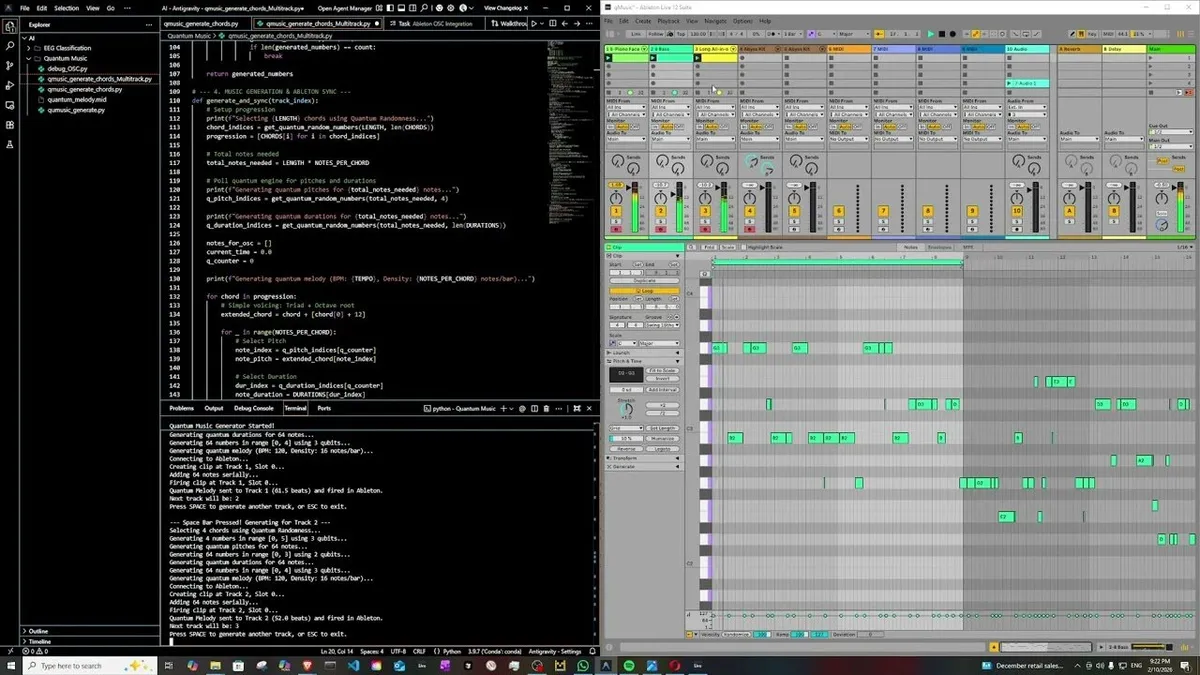Expand the Timeline section in Explorer
Screen dimensions: 1200x675
[x=40, y=641]
